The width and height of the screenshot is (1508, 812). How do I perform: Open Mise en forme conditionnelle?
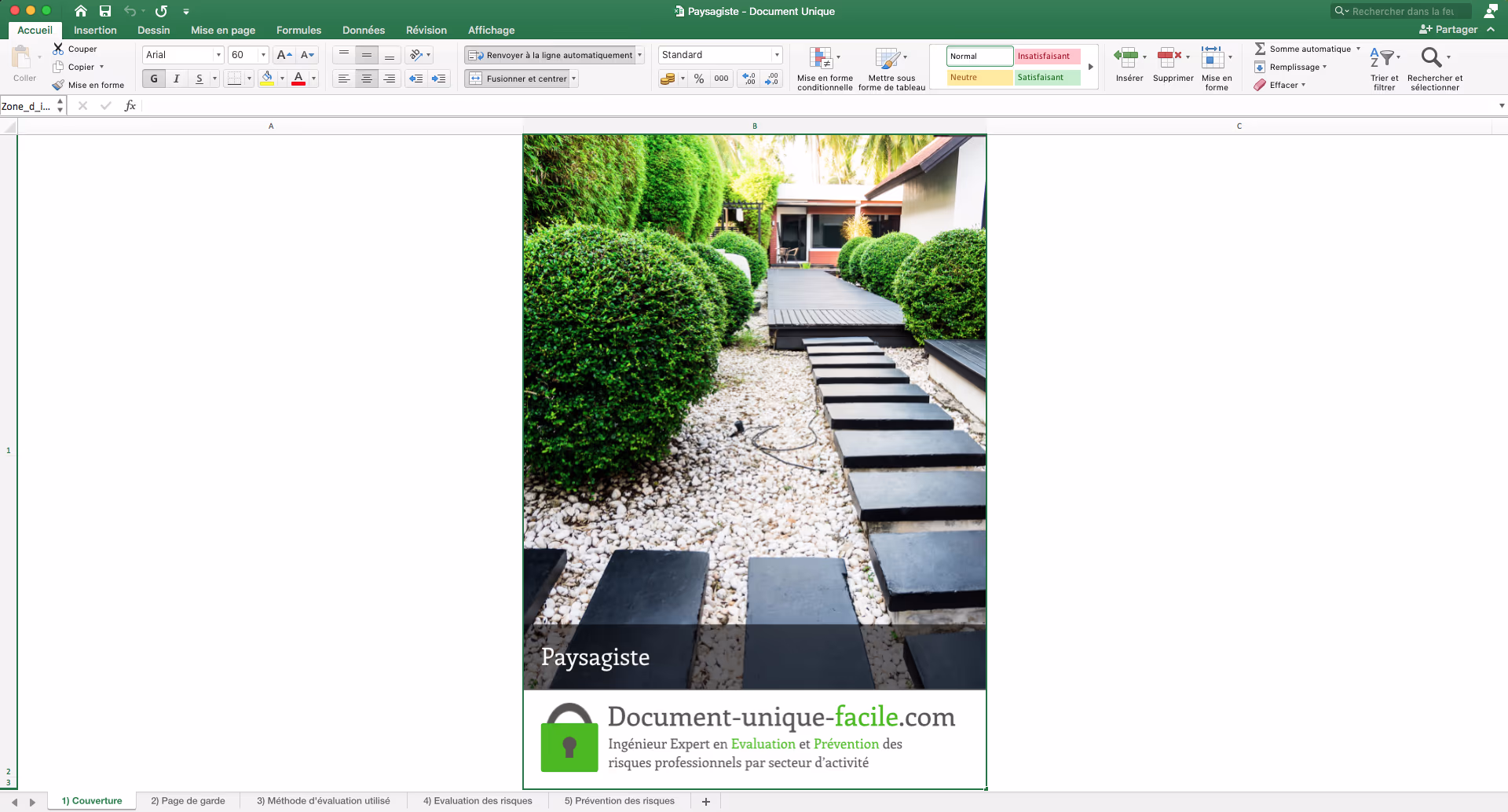coord(825,69)
